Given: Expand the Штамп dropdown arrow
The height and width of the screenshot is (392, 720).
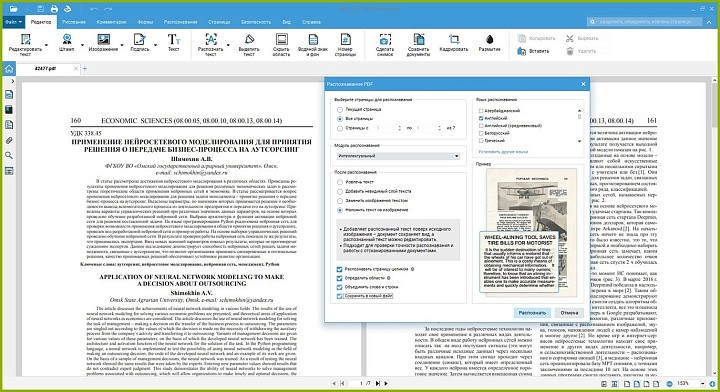Looking at the screenshot, I should pos(82,45).
